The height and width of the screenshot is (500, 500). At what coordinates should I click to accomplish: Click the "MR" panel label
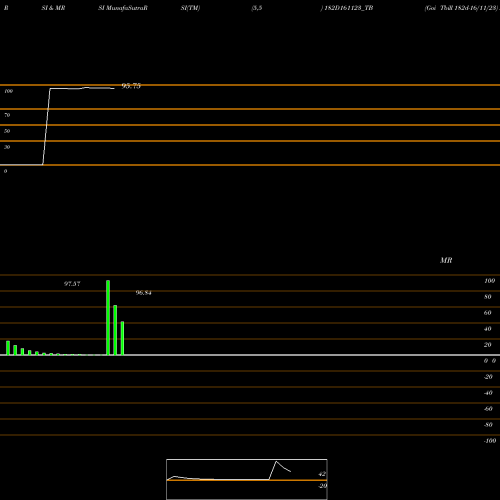(x=446, y=260)
